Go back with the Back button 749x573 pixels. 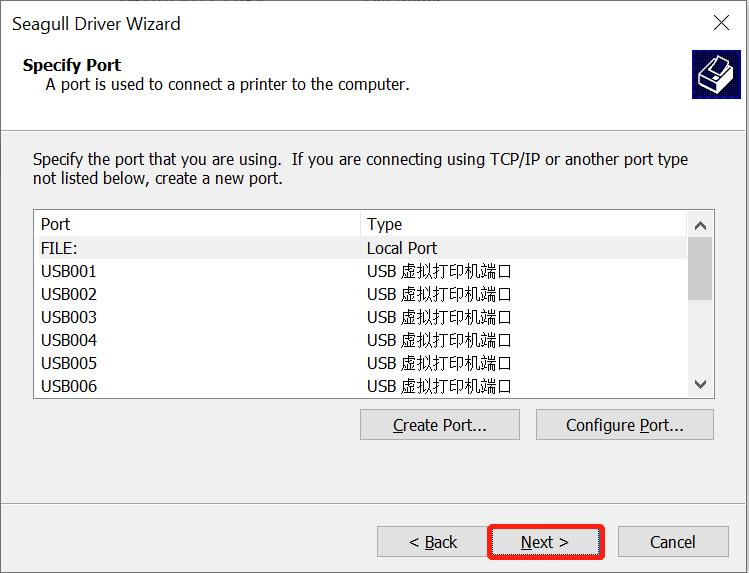(x=432, y=542)
